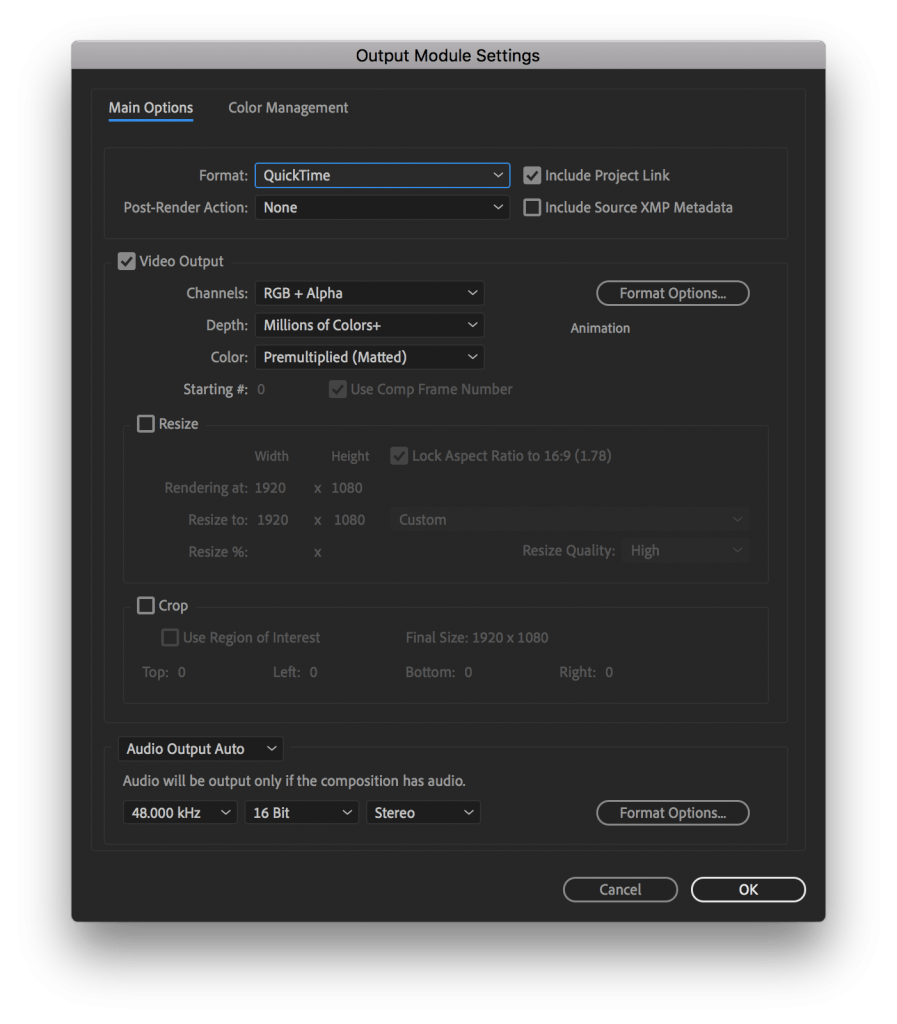The width and height of the screenshot is (897, 1024).
Task: Open Format Options for audio output
Action: point(672,812)
